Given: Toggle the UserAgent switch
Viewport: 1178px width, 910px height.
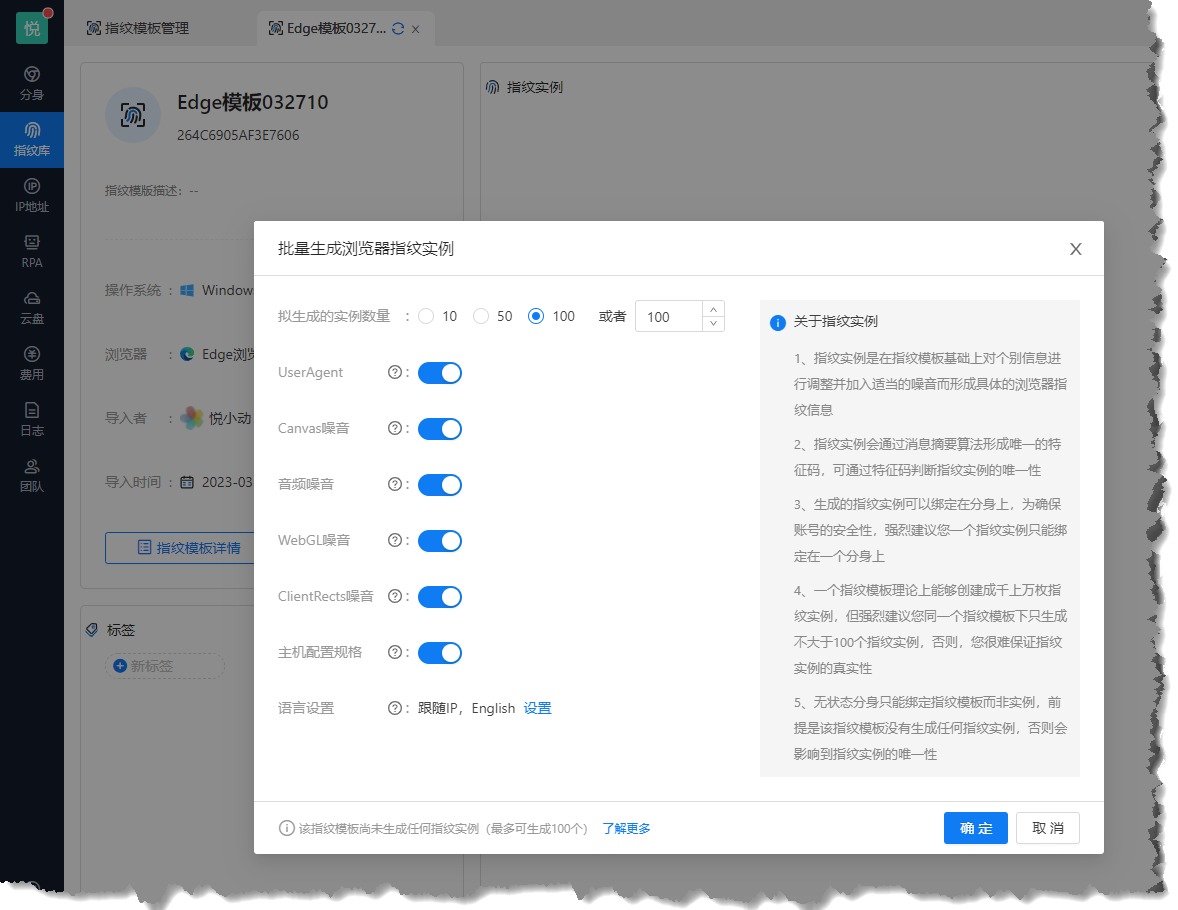Looking at the screenshot, I should [439, 373].
